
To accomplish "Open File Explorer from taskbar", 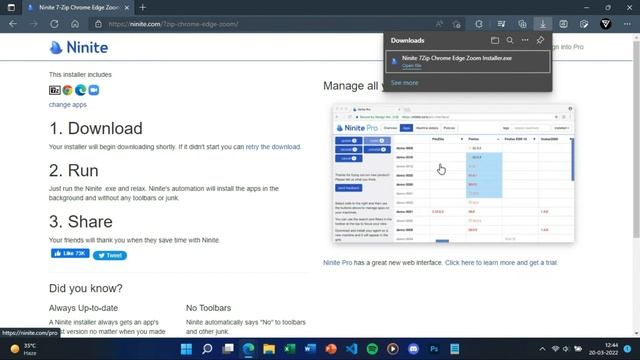I will point(269,349).
